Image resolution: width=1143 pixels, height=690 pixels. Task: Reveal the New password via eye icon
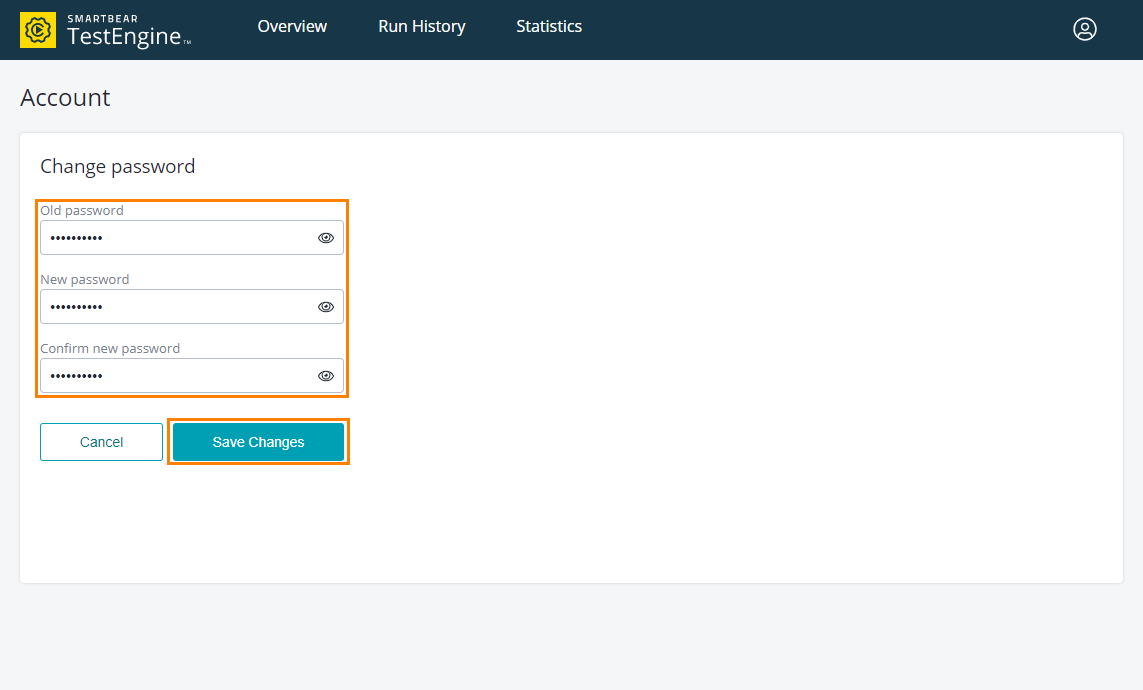[x=325, y=307]
